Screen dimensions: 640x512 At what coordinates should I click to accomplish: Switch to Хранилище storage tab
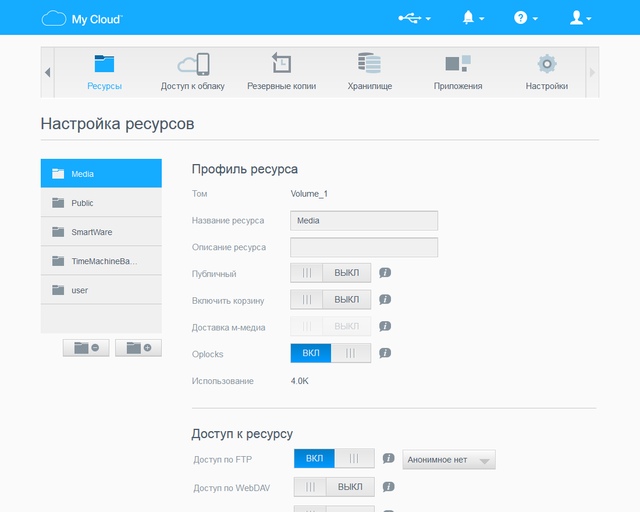click(x=370, y=72)
